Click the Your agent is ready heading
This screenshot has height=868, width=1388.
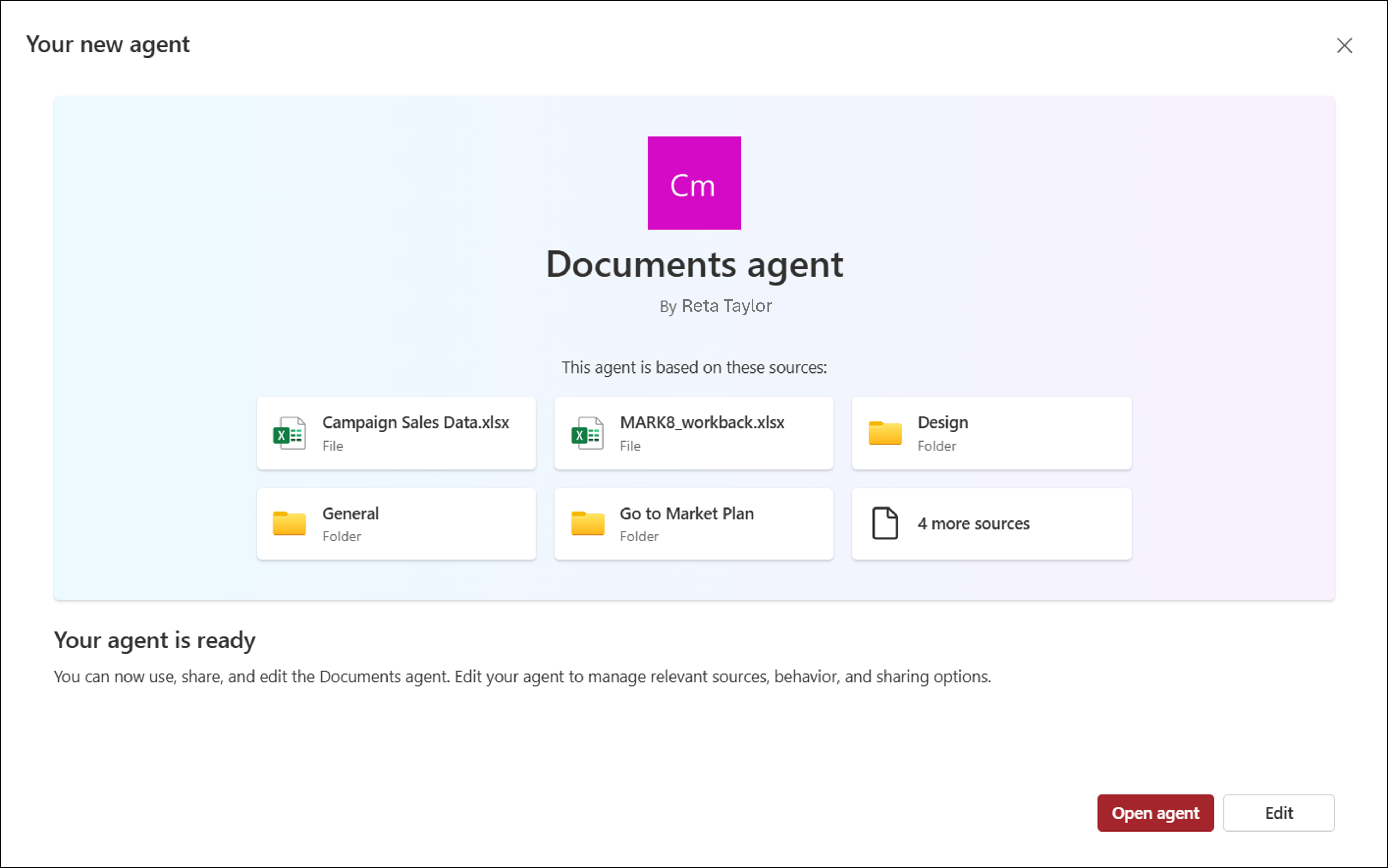click(x=154, y=640)
